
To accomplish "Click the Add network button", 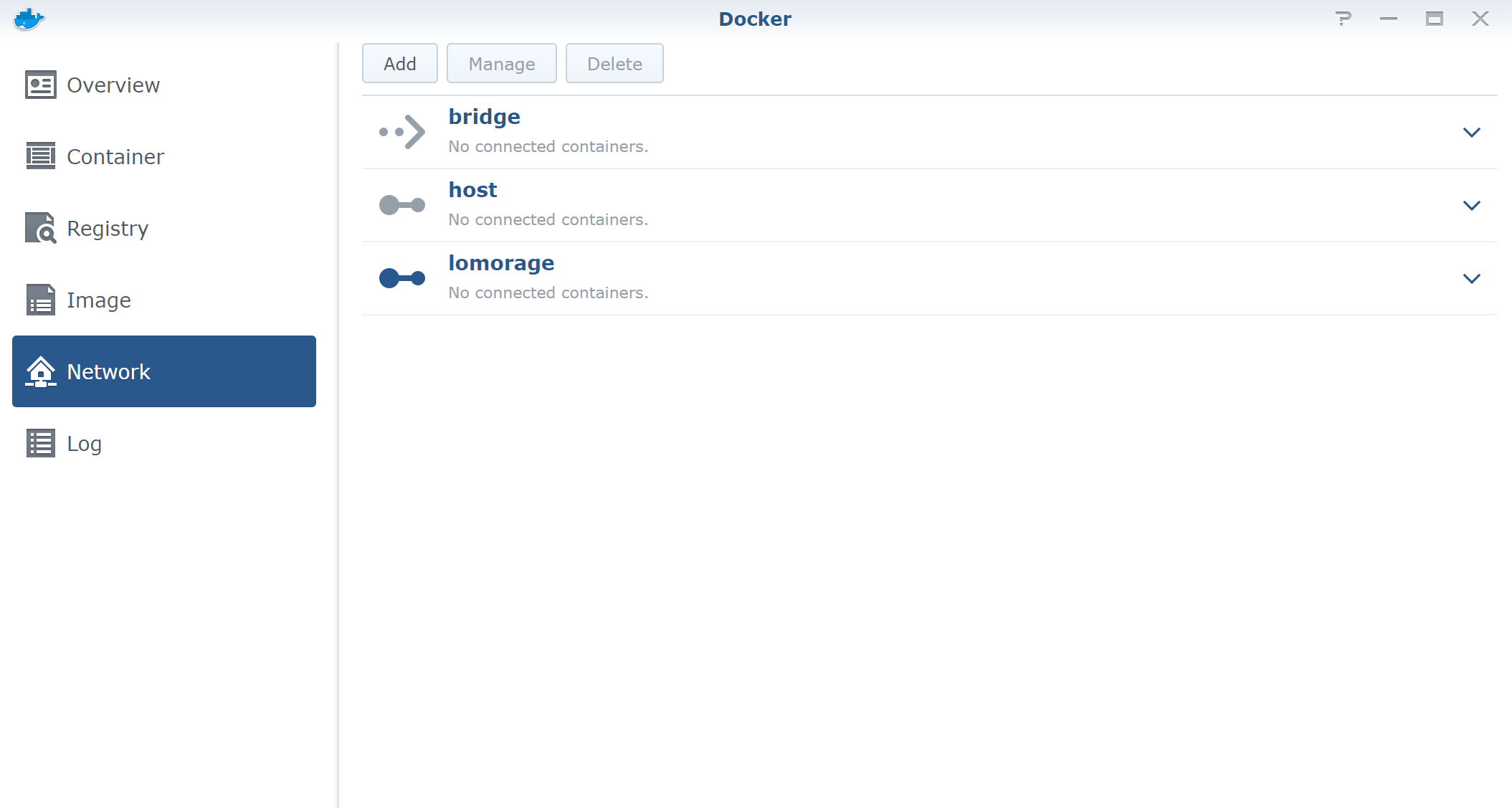I will click(400, 64).
